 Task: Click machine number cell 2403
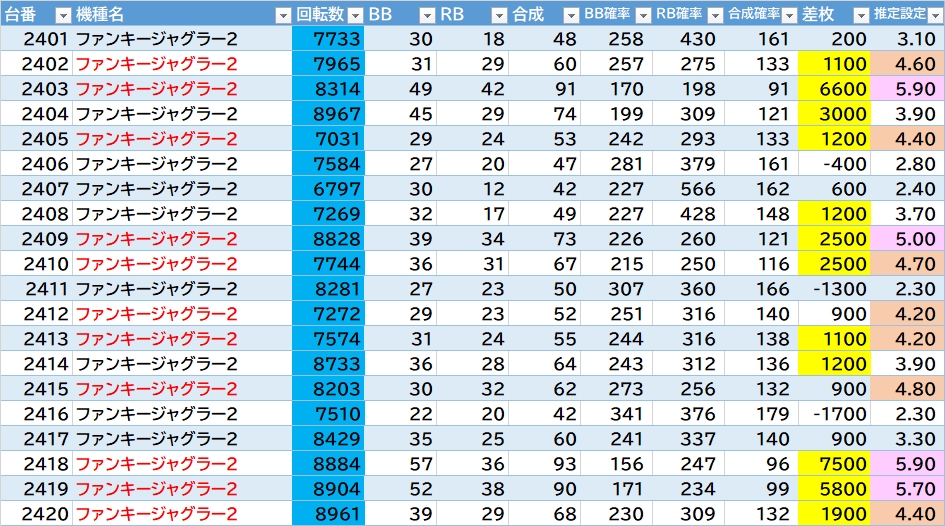coord(36,89)
